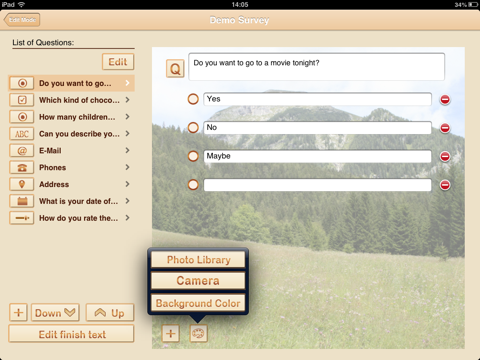Open chevron for 'Can you describe yo...'

(x=127, y=134)
